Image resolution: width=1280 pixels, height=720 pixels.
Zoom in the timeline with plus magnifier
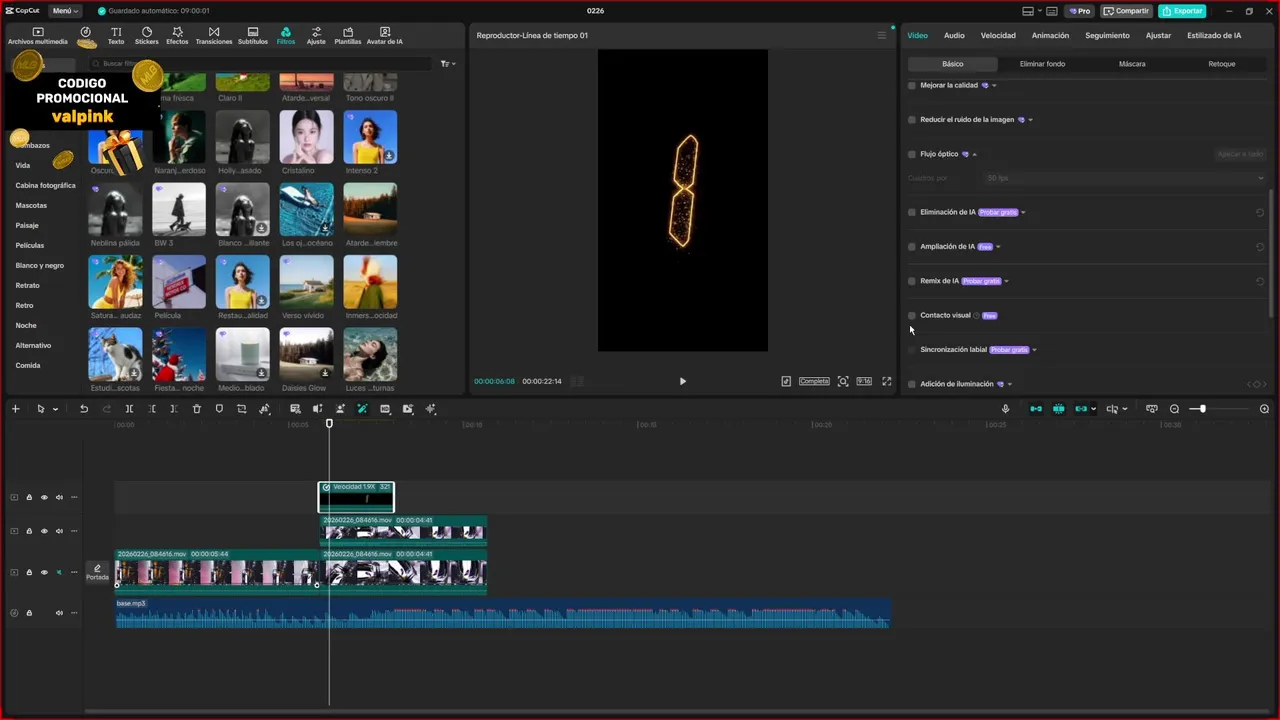coord(1264,409)
